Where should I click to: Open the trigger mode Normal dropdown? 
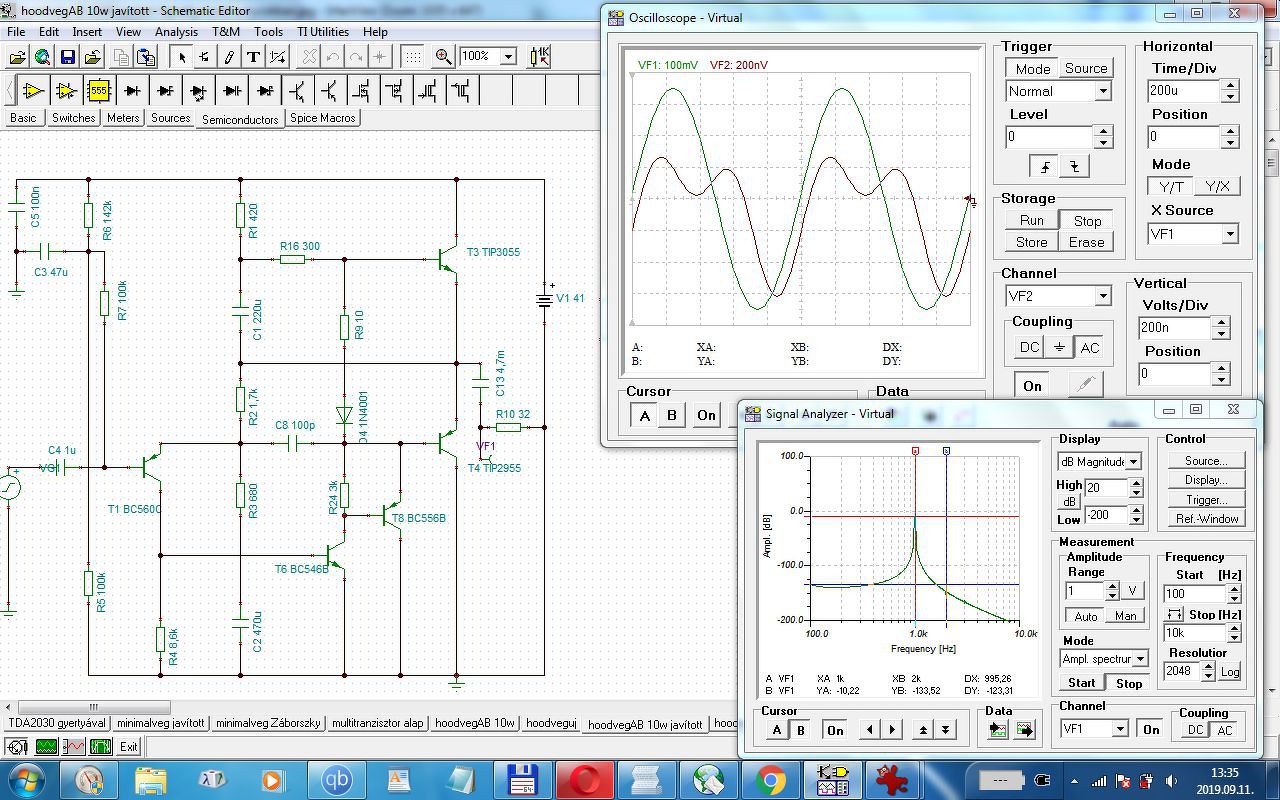(1103, 91)
